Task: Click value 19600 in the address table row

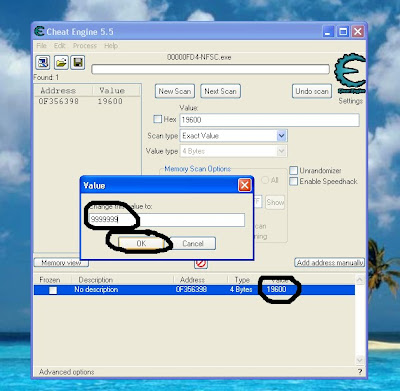Action: pyautogui.click(x=277, y=289)
